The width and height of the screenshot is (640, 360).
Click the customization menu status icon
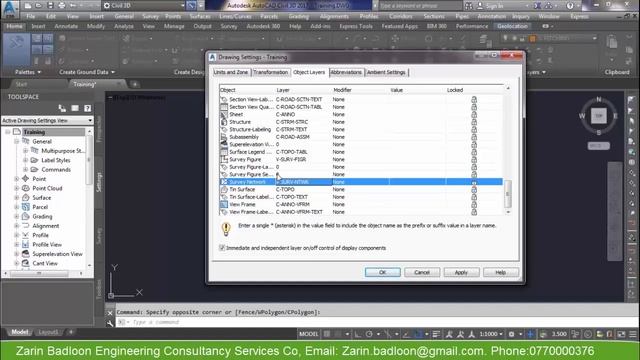click(x=633, y=334)
